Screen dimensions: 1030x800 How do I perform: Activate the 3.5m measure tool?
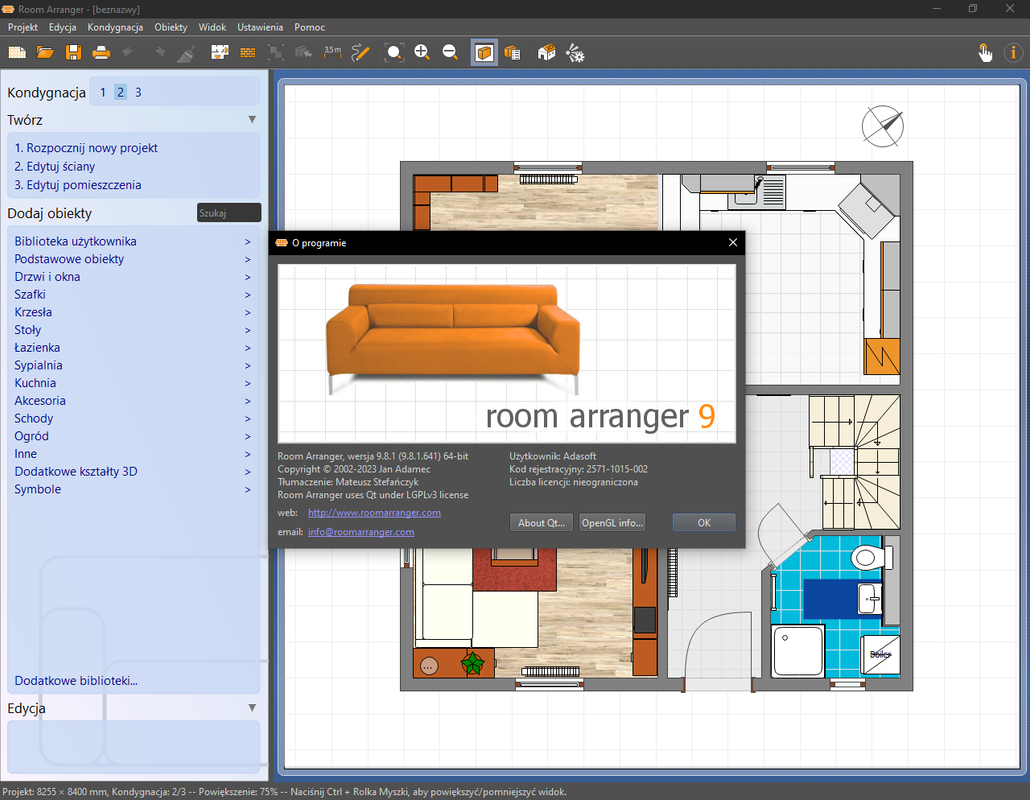pyautogui.click(x=332, y=53)
